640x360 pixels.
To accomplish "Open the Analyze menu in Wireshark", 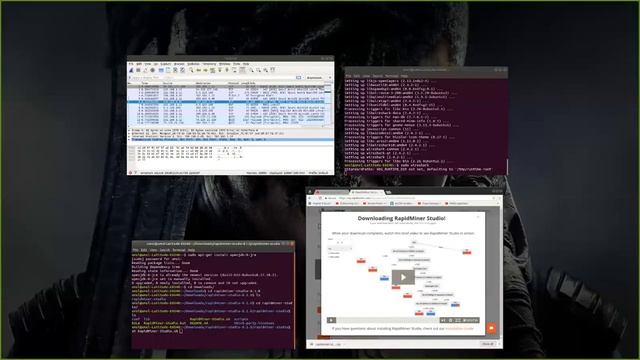I will click(x=179, y=64).
